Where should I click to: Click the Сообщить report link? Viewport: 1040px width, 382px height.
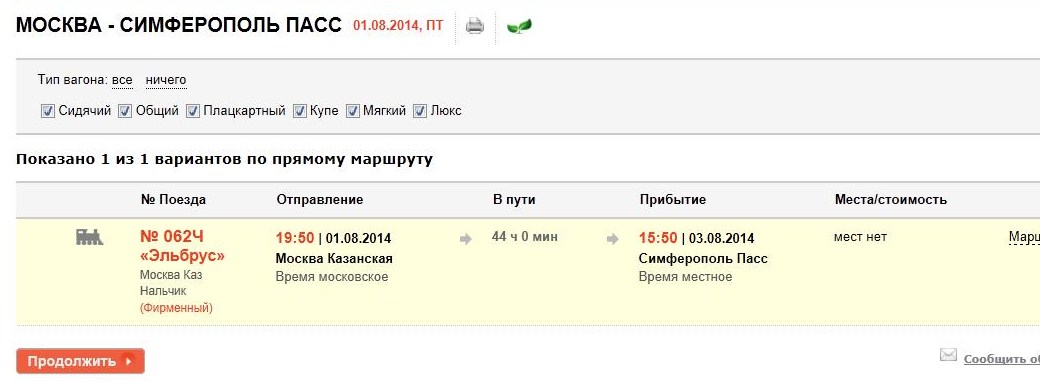click(1002, 359)
